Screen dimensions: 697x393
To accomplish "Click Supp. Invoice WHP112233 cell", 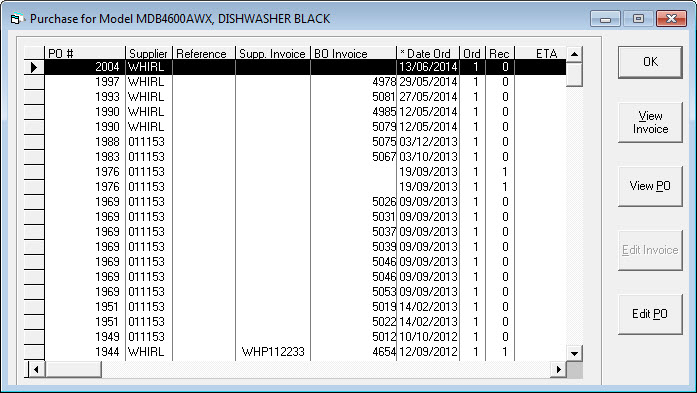I will click(x=272, y=352).
